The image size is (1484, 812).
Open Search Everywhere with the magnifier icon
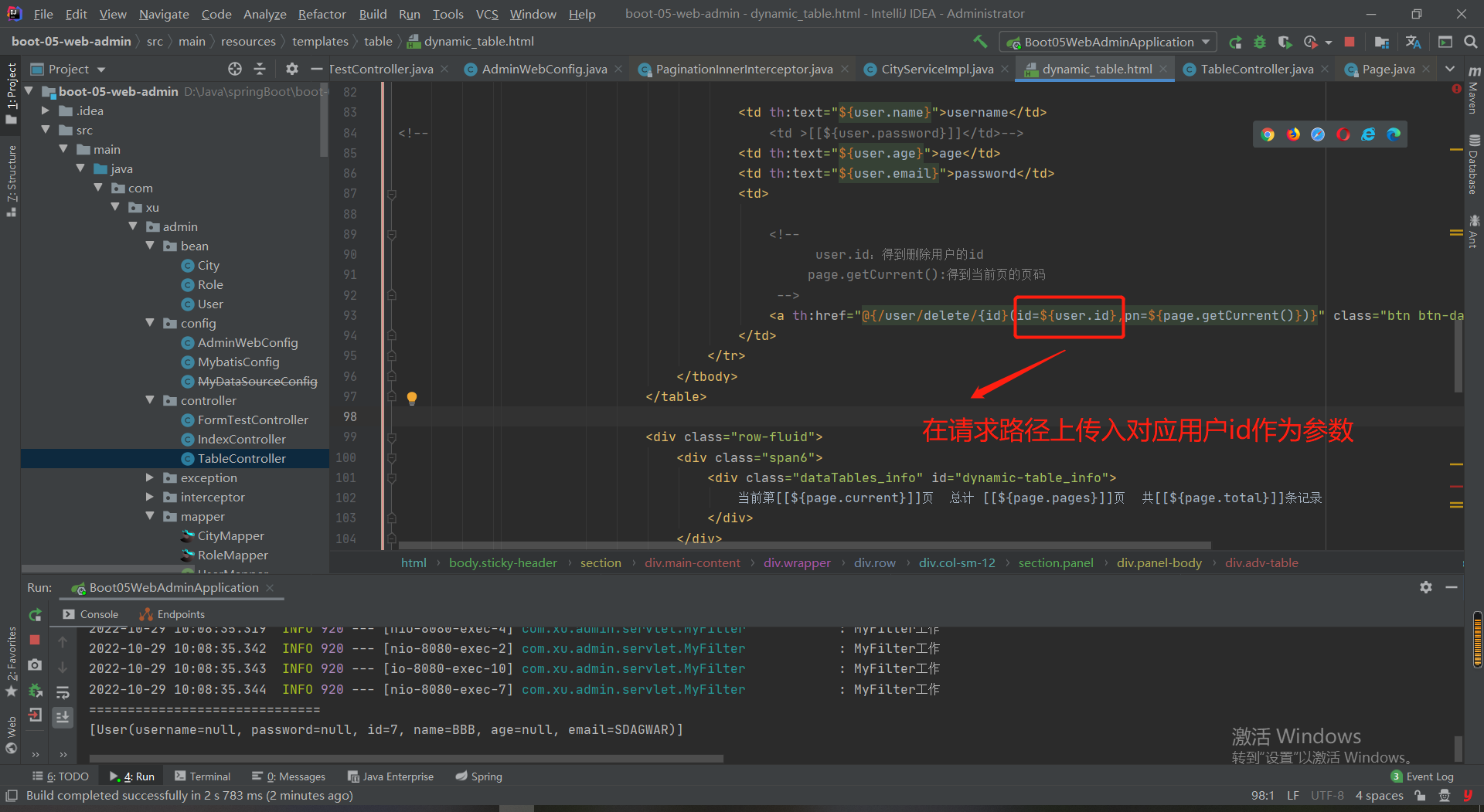pyautogui.click(x=1470, y=42)
